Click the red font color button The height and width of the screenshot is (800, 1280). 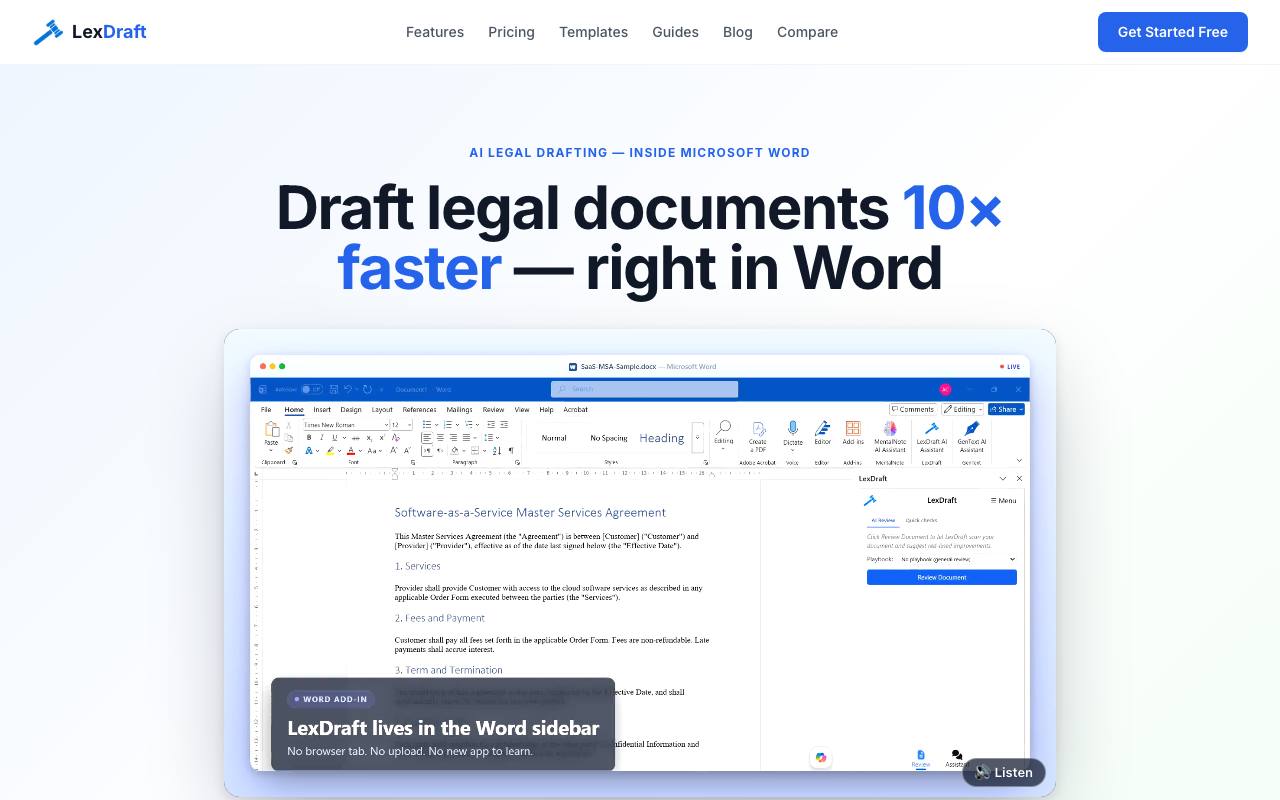coord(351,451)
